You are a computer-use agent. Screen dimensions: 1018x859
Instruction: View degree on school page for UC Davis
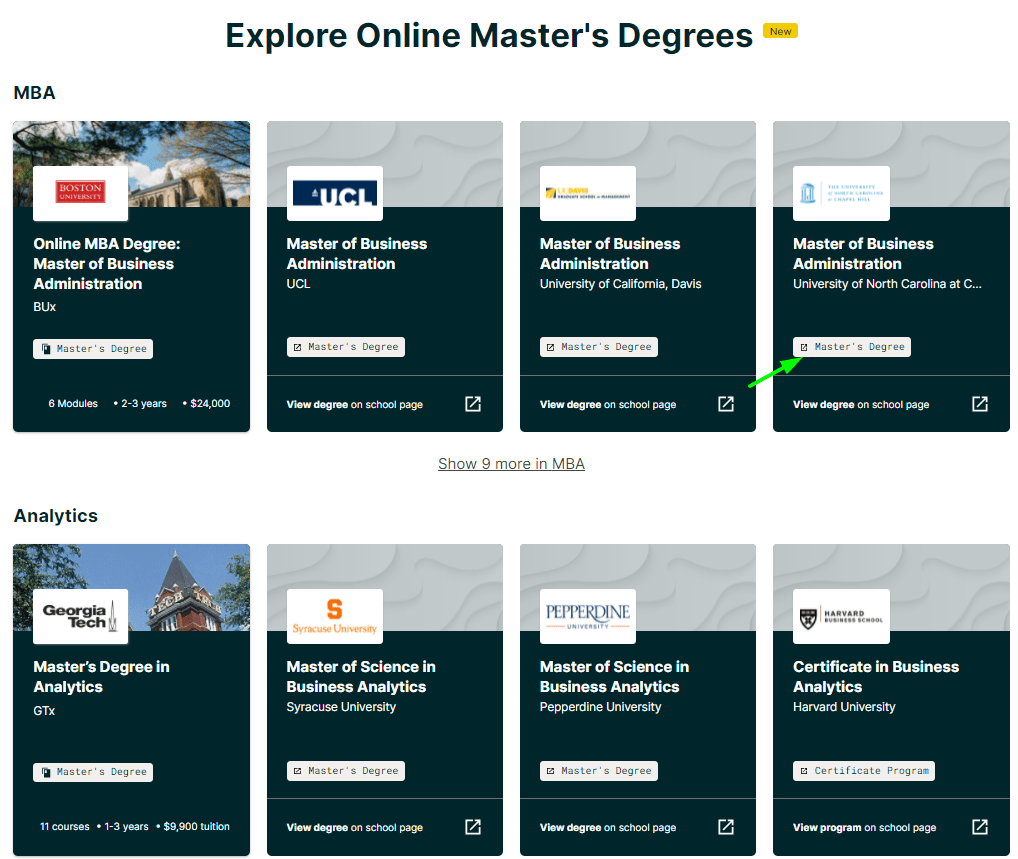point(608,405)
